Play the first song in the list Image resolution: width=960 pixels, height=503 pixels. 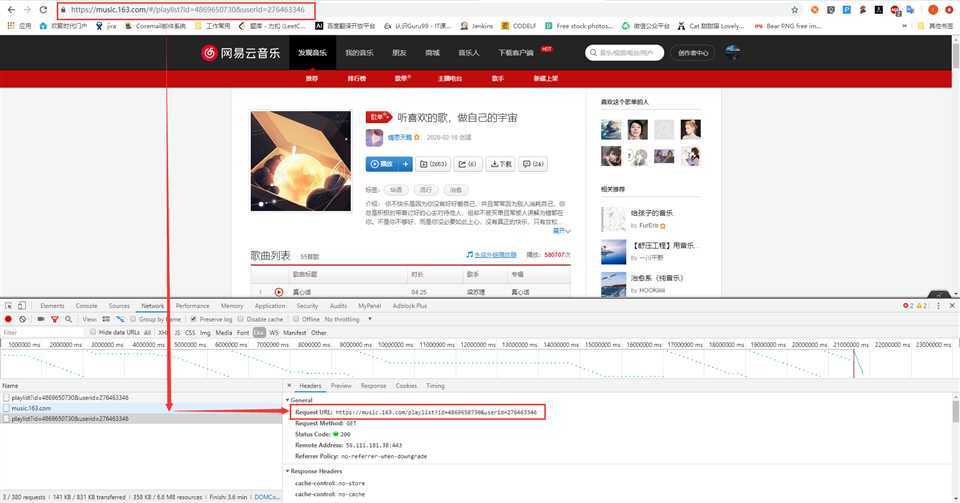(279, 292)
